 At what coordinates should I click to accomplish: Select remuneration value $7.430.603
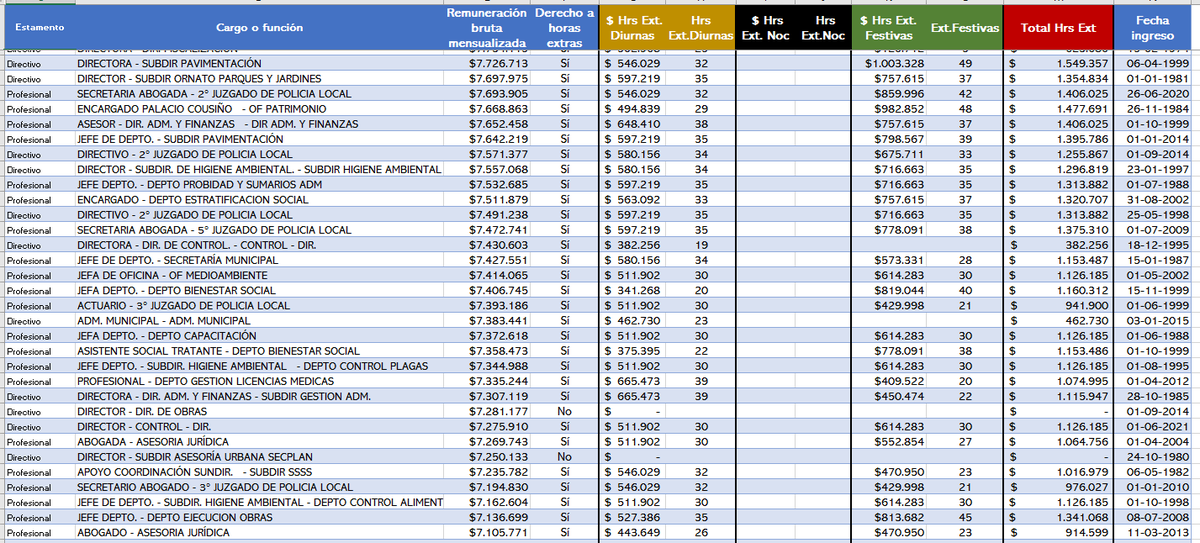[499, 245]
